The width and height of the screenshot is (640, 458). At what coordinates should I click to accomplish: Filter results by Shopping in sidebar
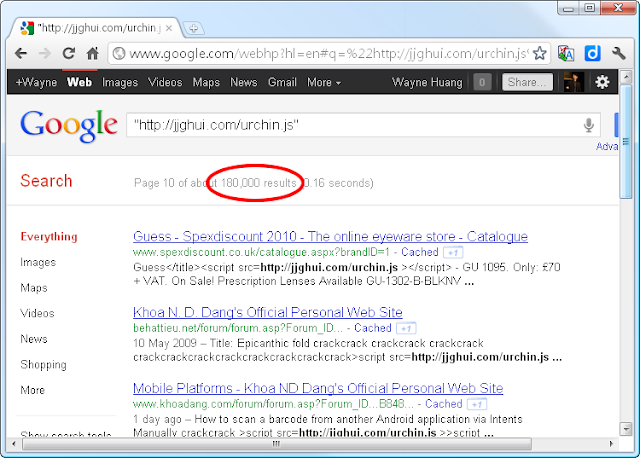click(x=43, y=365)
